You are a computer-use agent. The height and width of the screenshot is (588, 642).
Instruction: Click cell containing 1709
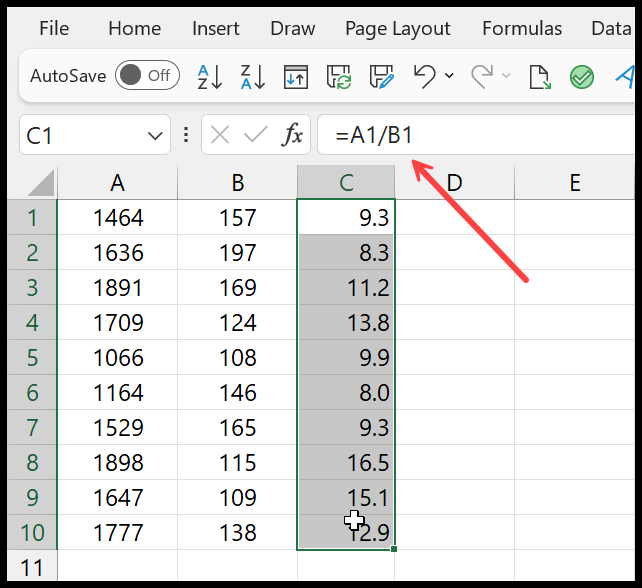(x=118, y=322)
